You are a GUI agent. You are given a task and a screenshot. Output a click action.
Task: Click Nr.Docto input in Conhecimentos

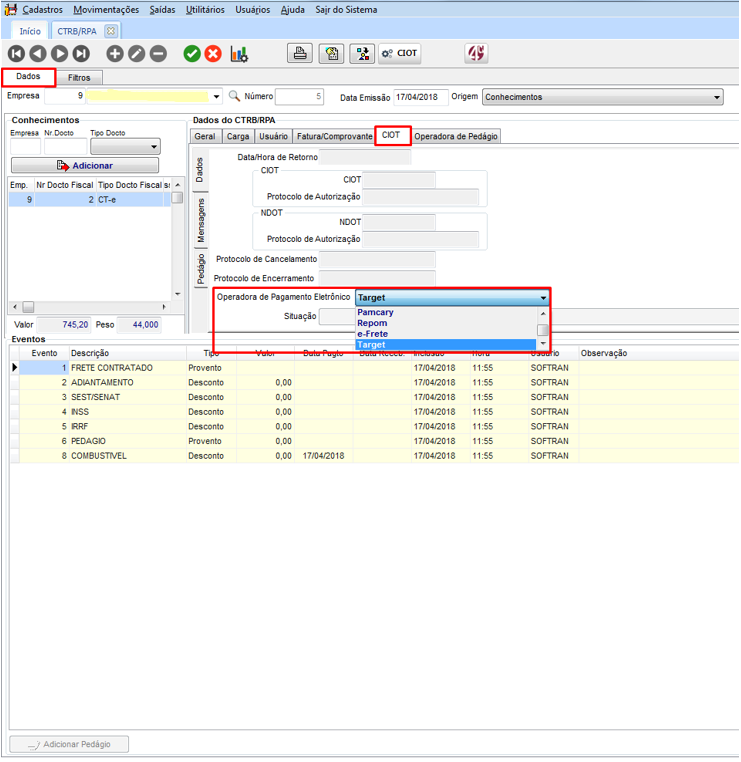click(x=65, y=146)
